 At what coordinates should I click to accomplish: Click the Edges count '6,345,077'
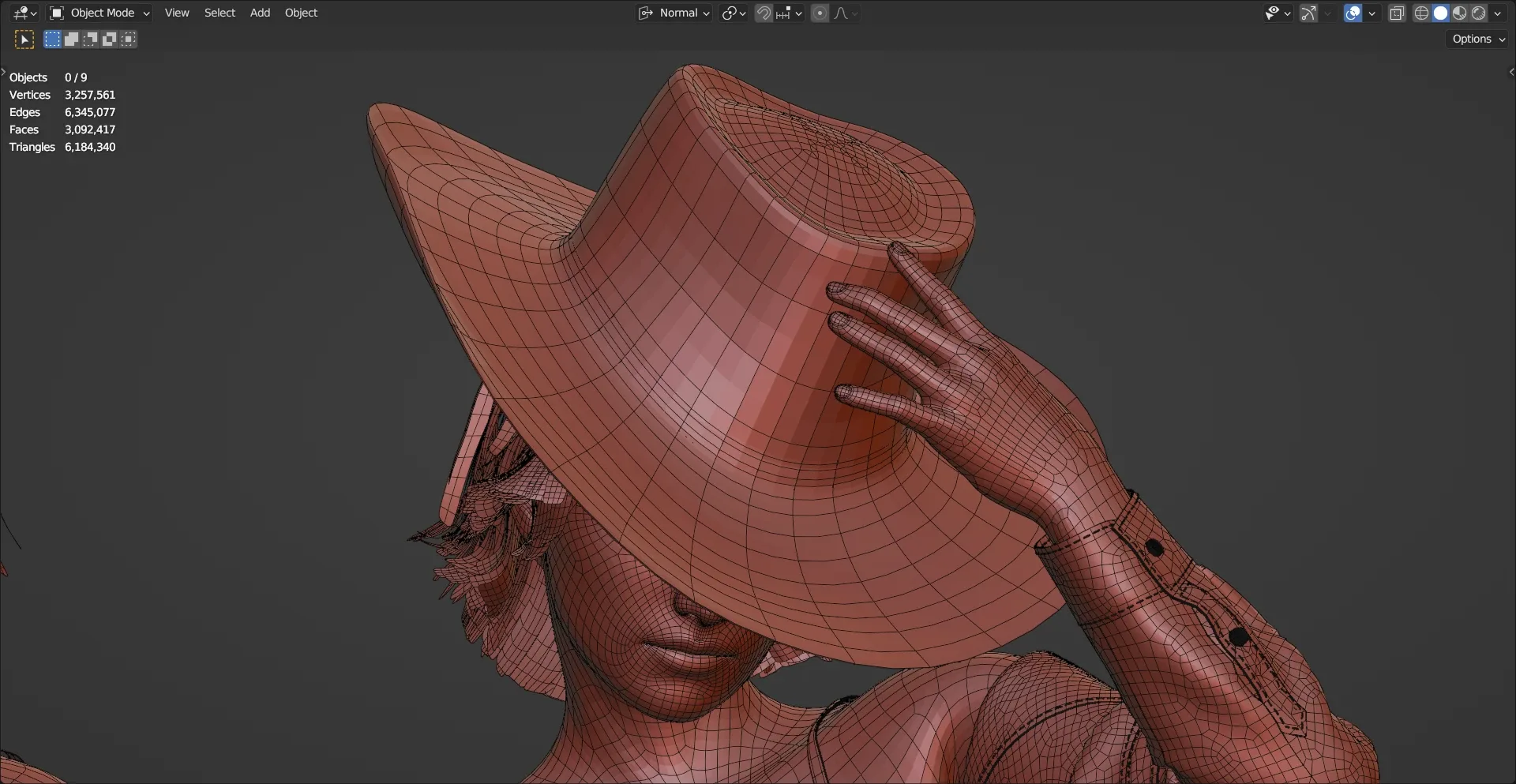tap(90, 112)
